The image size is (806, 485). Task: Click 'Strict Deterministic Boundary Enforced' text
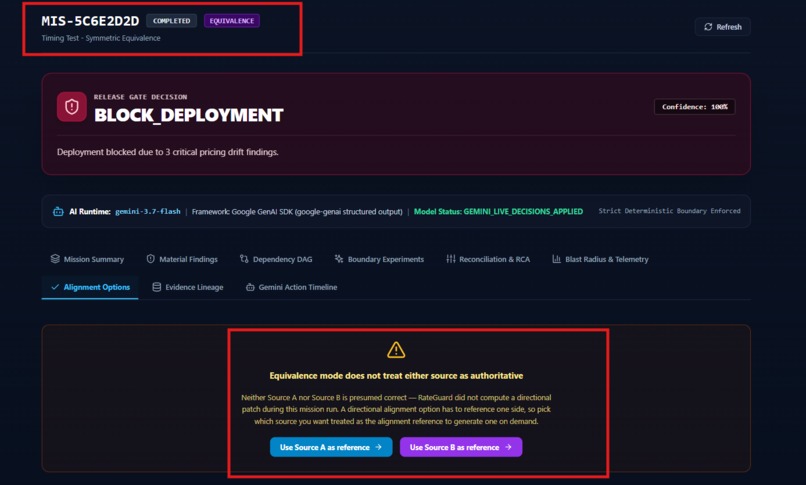669,211
